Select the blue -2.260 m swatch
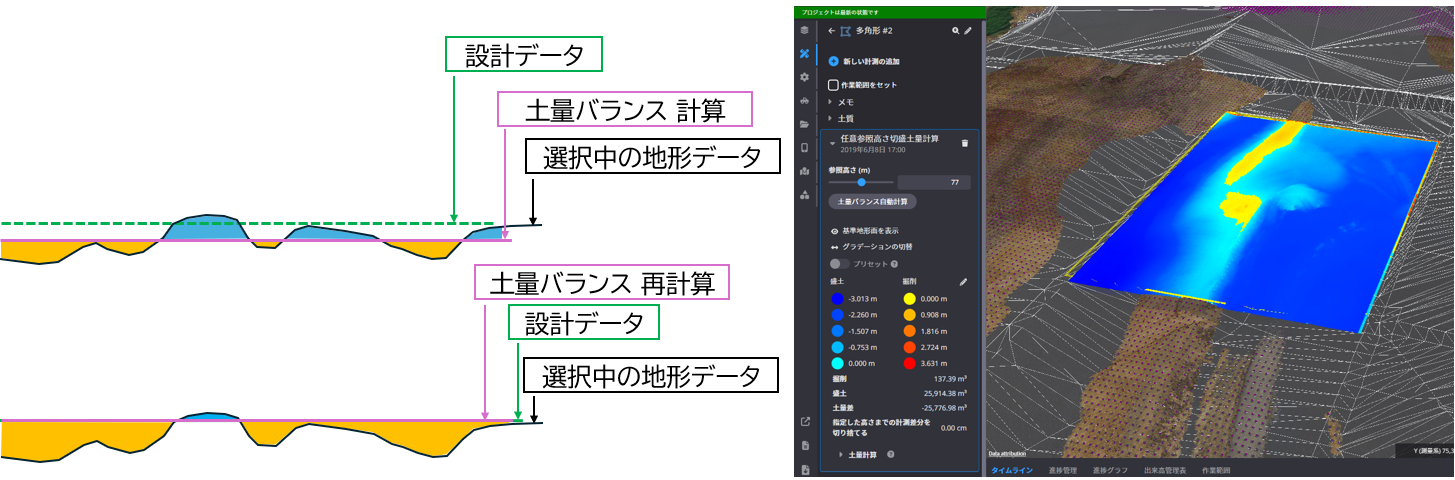Image resolution: width=1455 pixels, height=480 pixels. pyautogui.click(x=838, y=315)
